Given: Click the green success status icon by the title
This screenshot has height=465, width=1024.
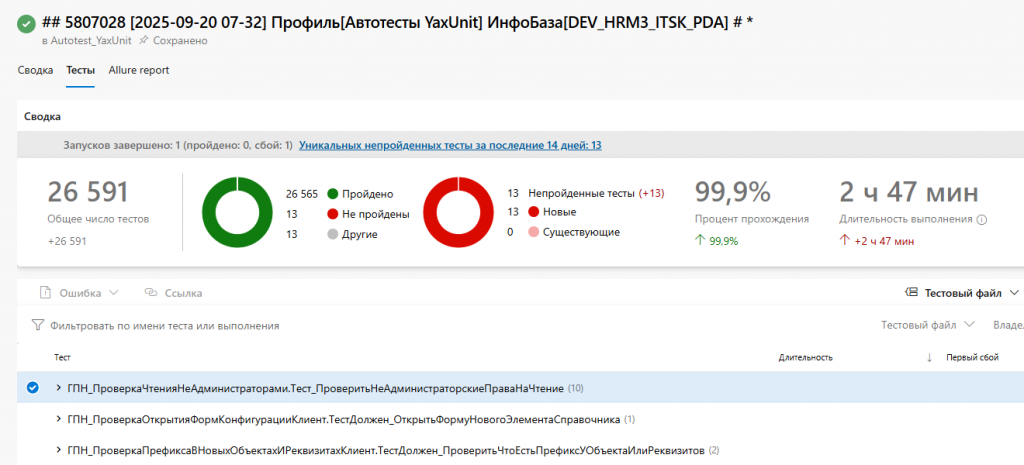Looking at the screenshot, I should tap(26, 24).
